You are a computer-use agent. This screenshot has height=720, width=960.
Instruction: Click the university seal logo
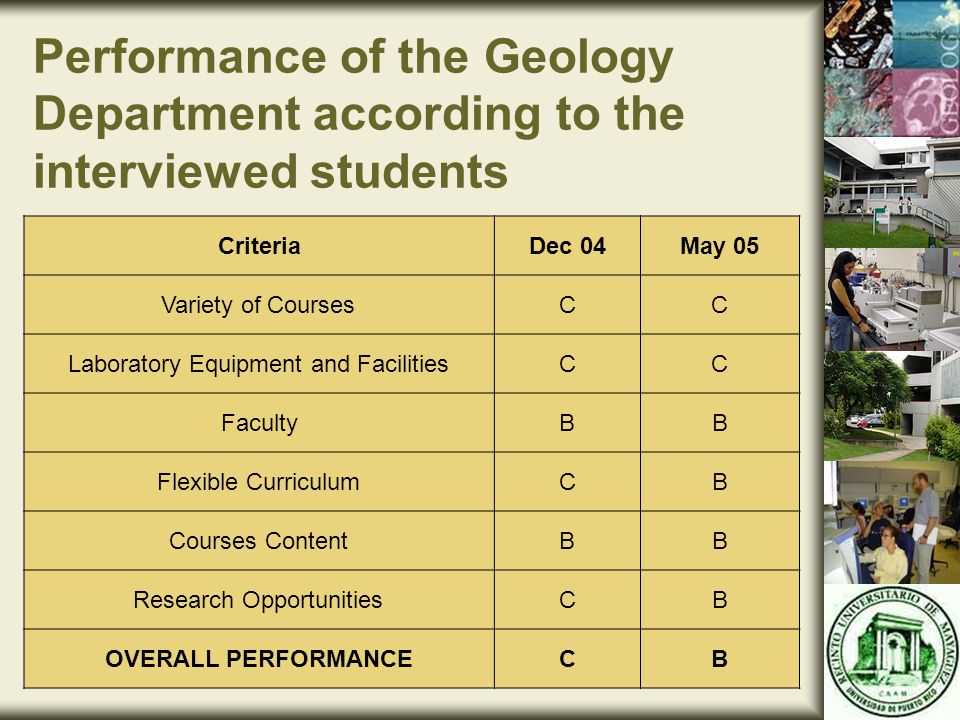(893, 651)
